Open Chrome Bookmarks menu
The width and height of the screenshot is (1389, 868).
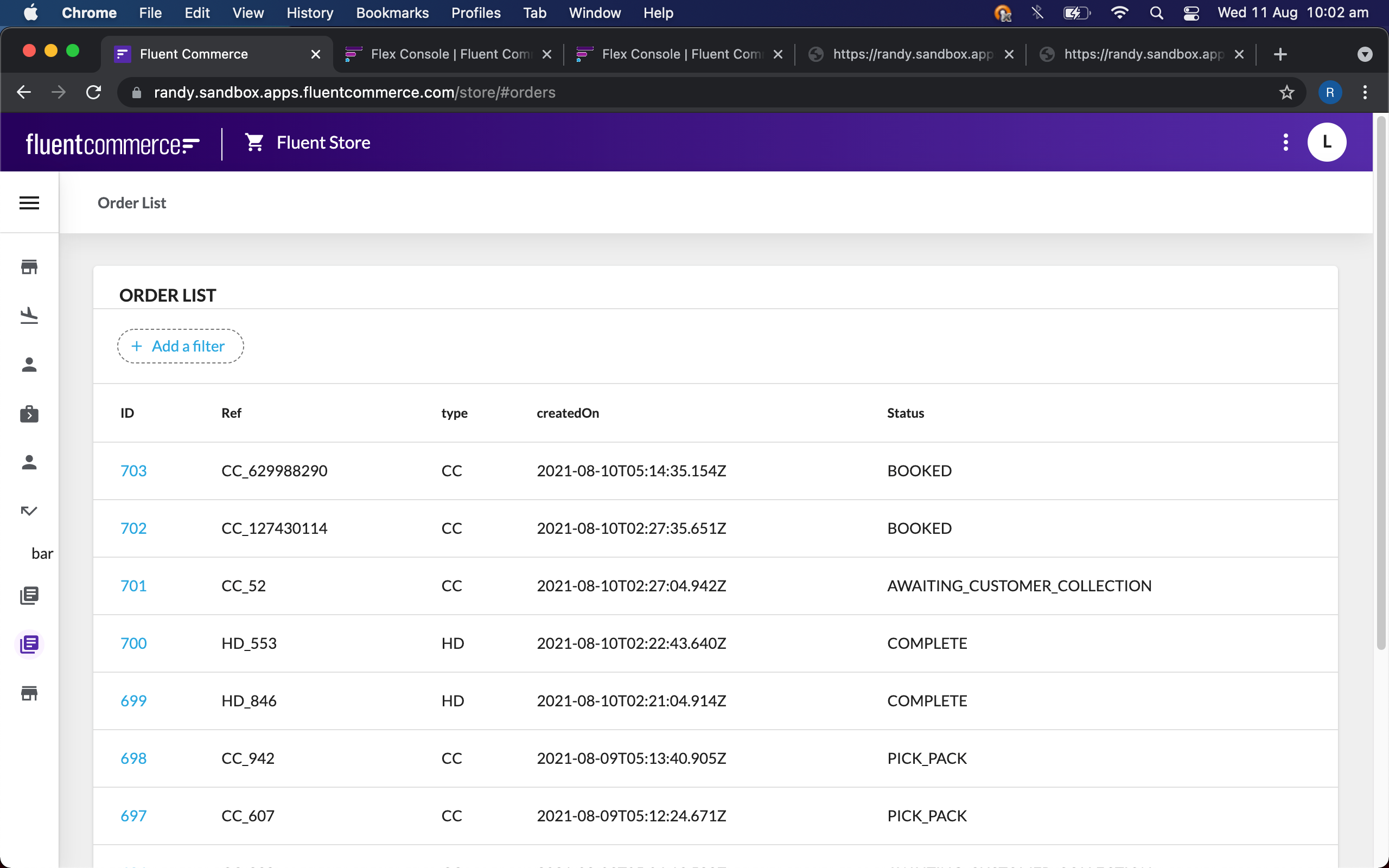(392, 12)
